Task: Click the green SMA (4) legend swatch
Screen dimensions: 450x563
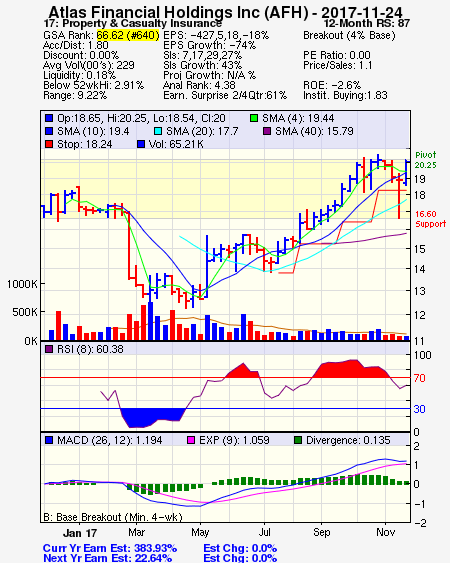Action: [x=254, y=118]
